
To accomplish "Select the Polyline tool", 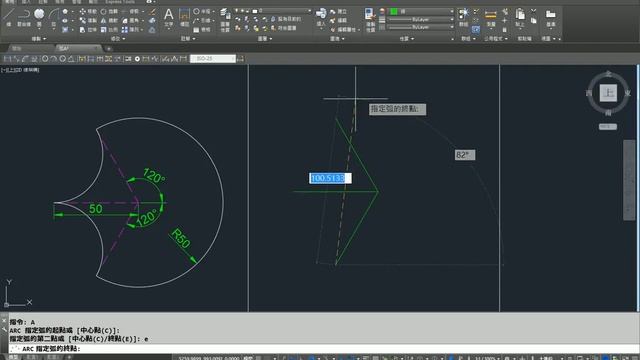I will pyautogui.click(x=24, y=16).
